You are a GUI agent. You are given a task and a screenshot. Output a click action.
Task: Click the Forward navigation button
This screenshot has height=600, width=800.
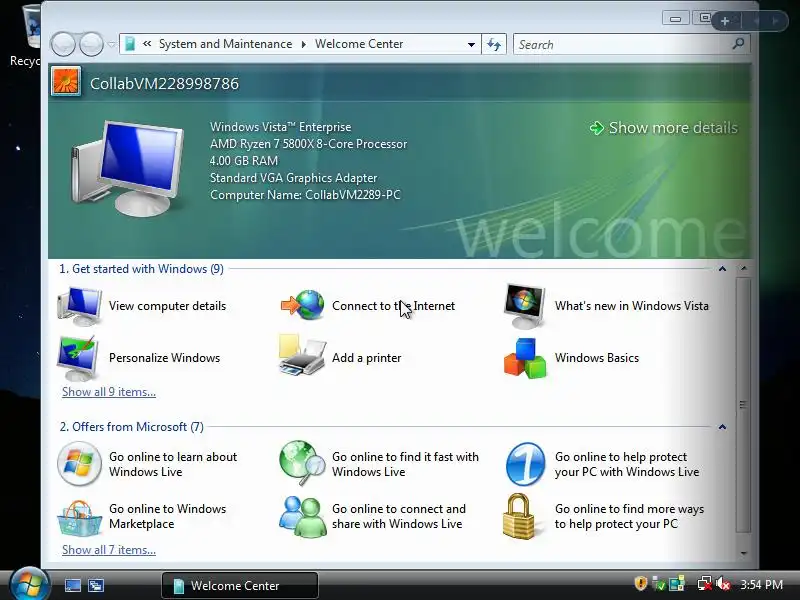pyautogui.click(x=91, y=44)
